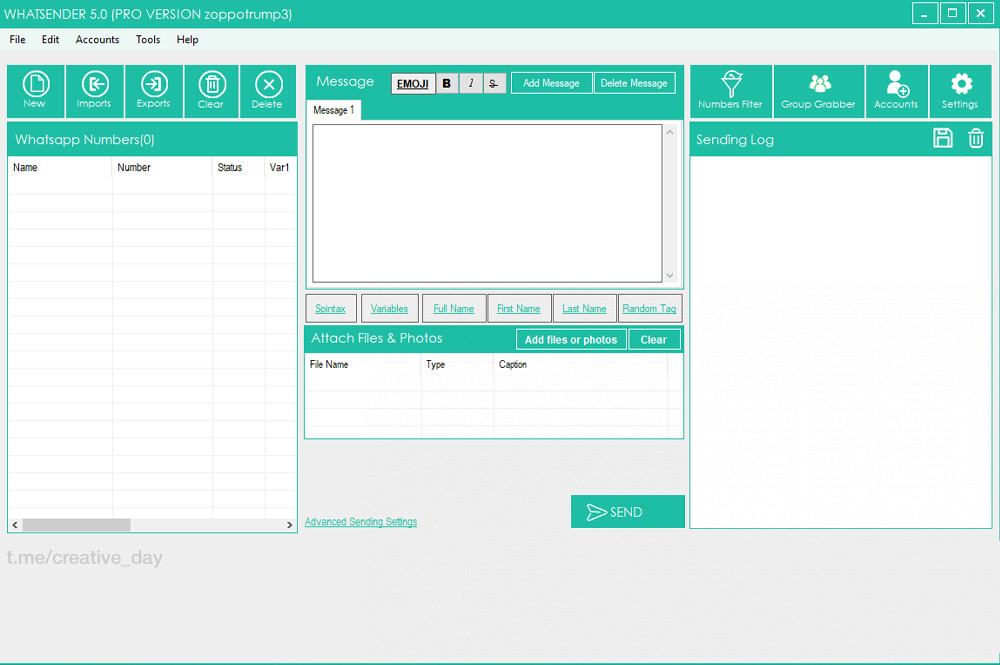Switch to the Message 1 tab
This screenshot has height=665, width=1000.
(333, 110)
